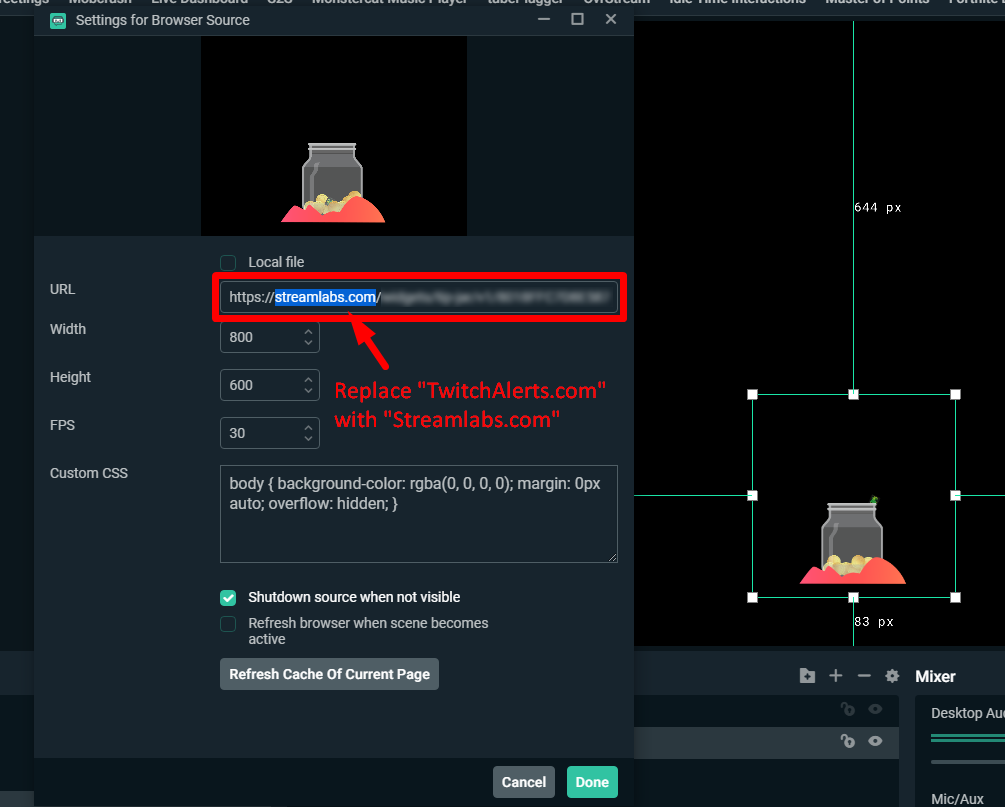Click the Streamlabs icon in the dialog title bar
The height and width of the screenshot is (807, 1005).
point(58,21)
